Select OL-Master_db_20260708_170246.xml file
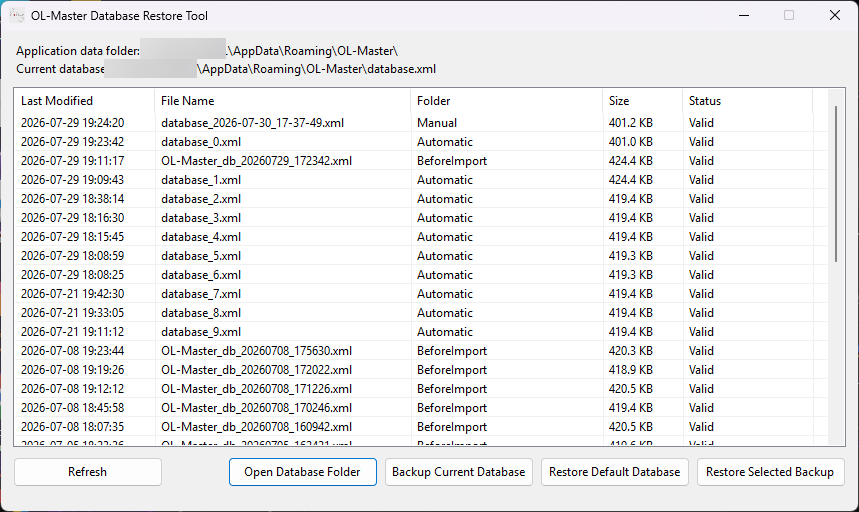Image resolution: width=859 pixels, height=512 pixels. (256, 408)
